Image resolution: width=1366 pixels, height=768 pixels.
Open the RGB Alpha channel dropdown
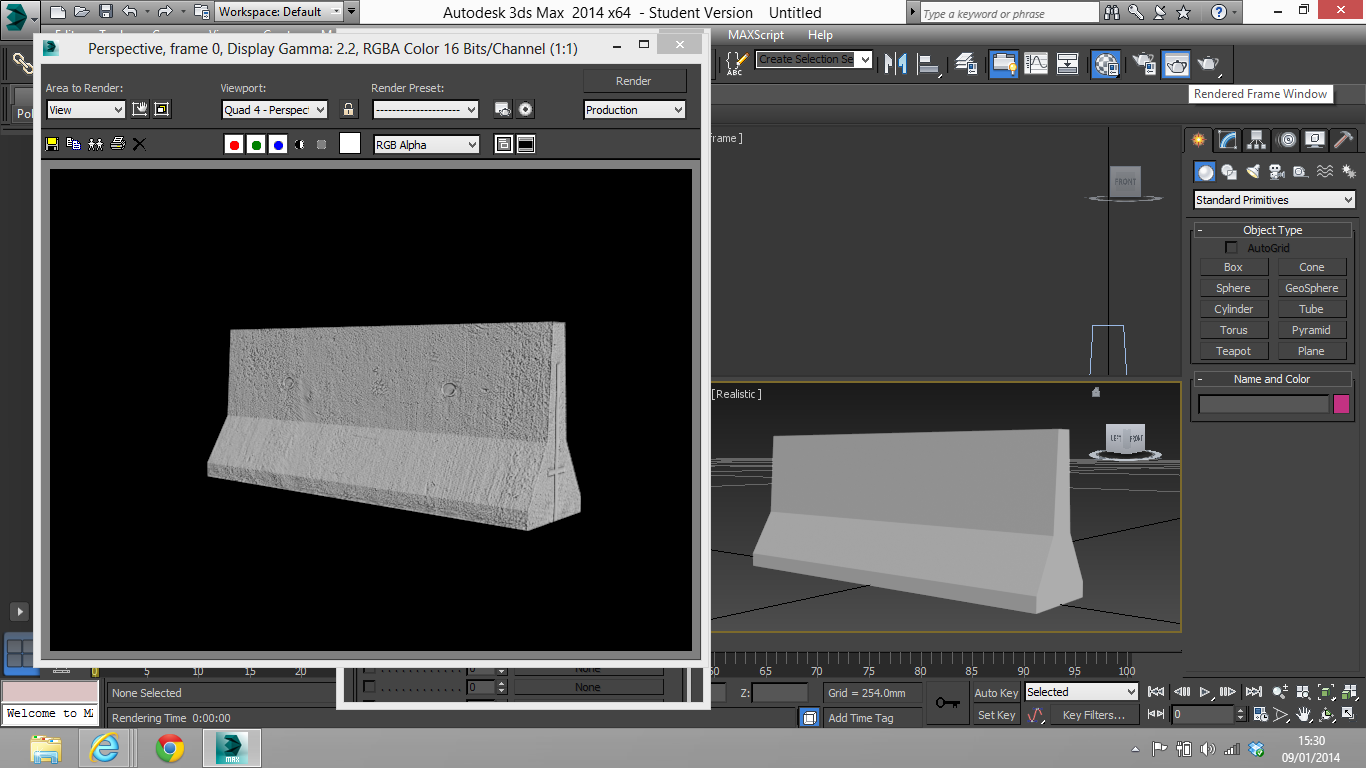coord(427,145)
